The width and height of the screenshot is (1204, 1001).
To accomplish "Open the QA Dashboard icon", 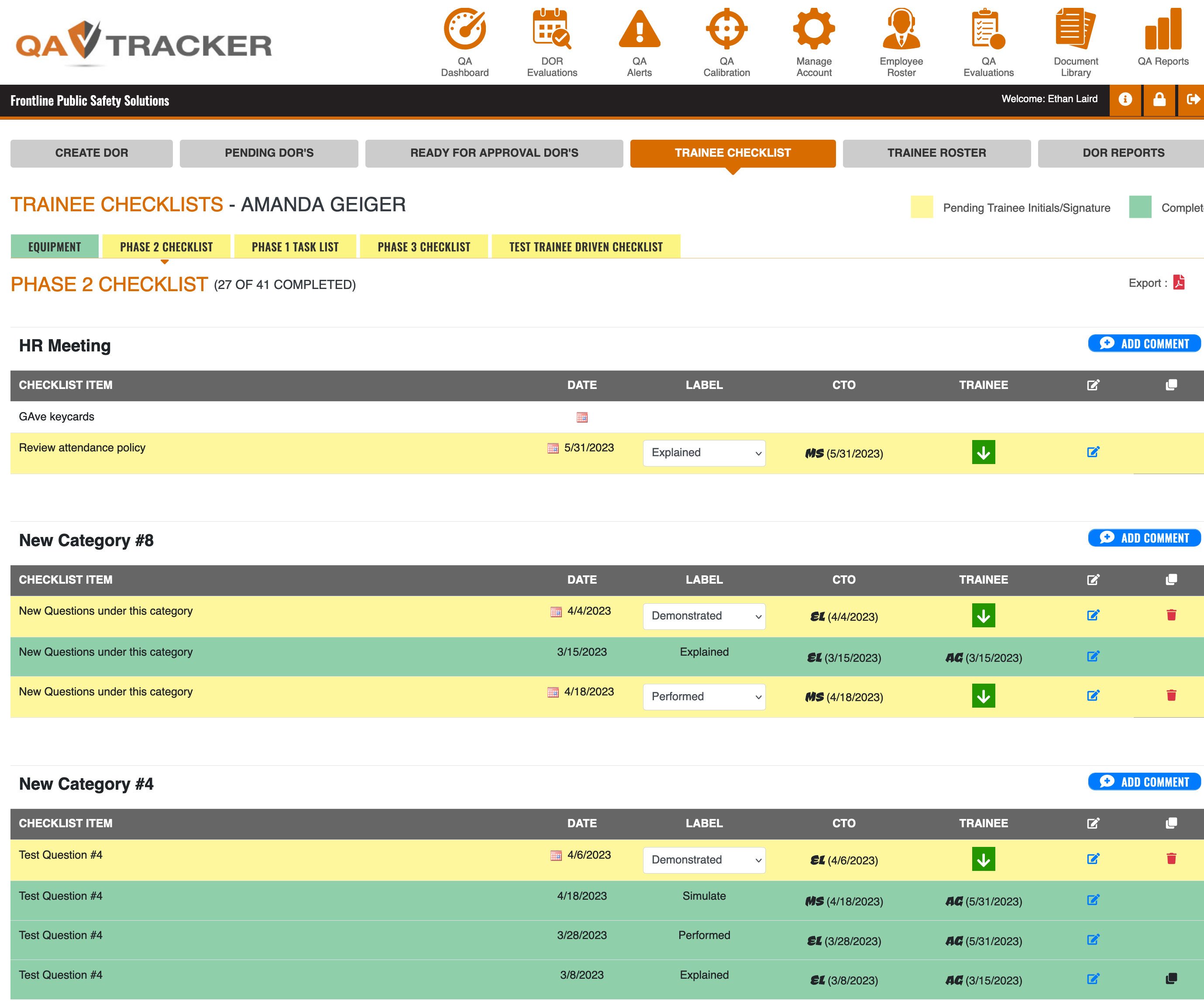I will (464, 29).
